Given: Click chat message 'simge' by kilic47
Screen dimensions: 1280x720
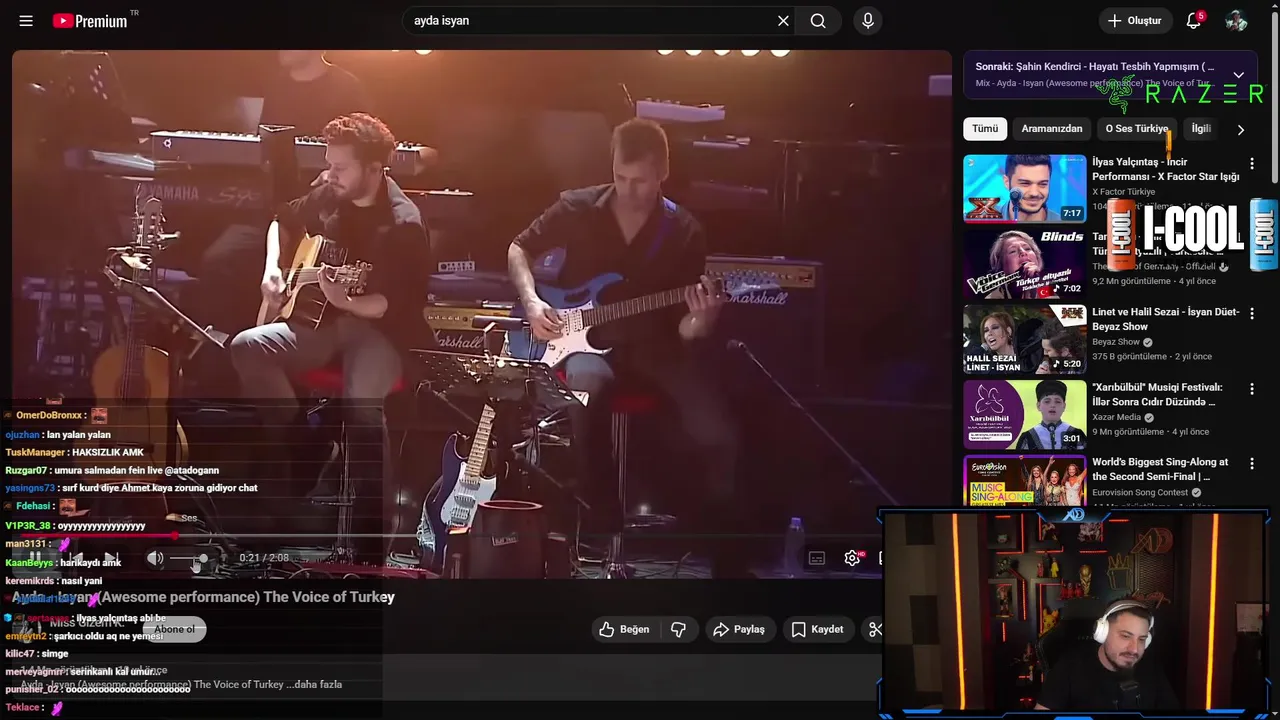Looking at the screenshot, I should tap(55, 653).
